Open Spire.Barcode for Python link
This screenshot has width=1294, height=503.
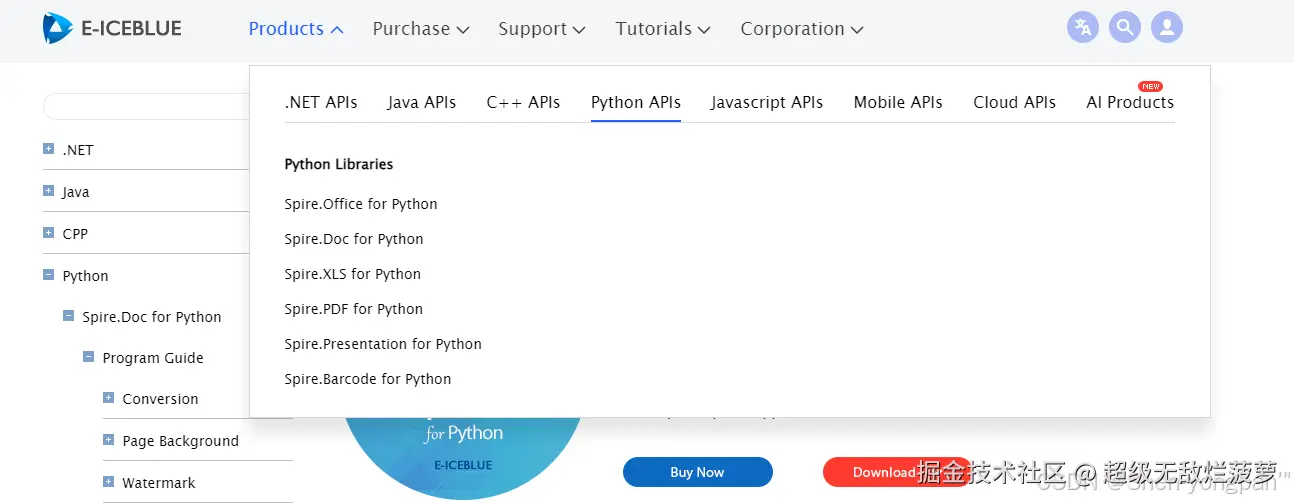click(367, 379)
